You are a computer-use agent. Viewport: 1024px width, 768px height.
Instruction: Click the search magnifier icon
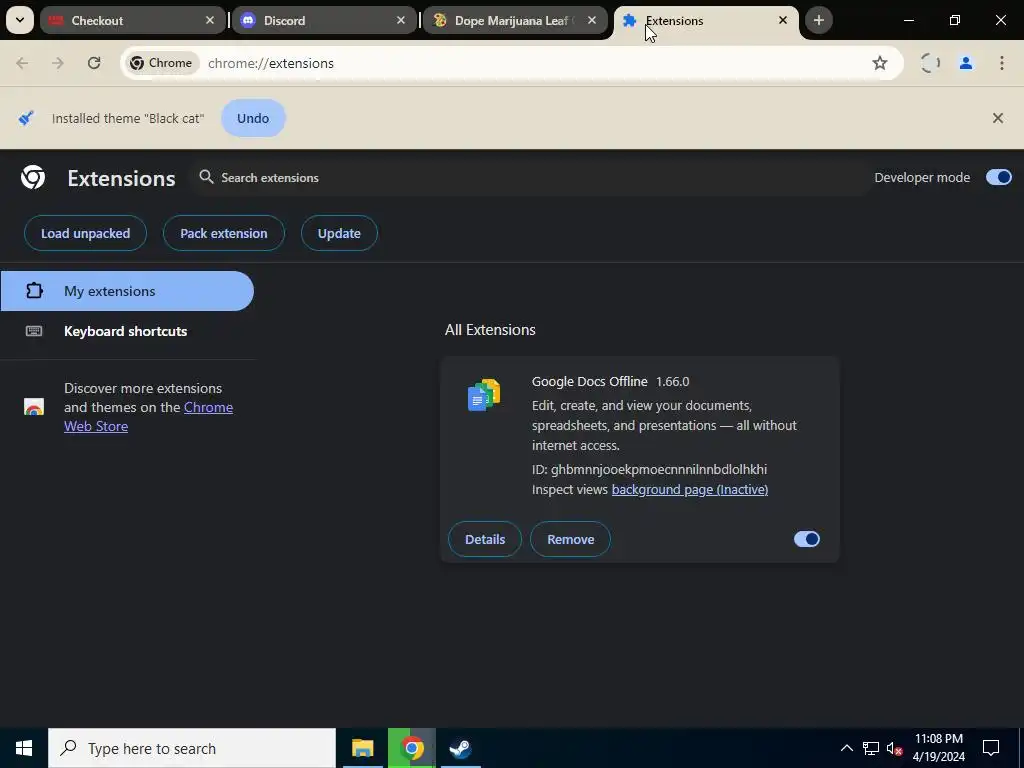pyautogui.click(x=206, y=177)
